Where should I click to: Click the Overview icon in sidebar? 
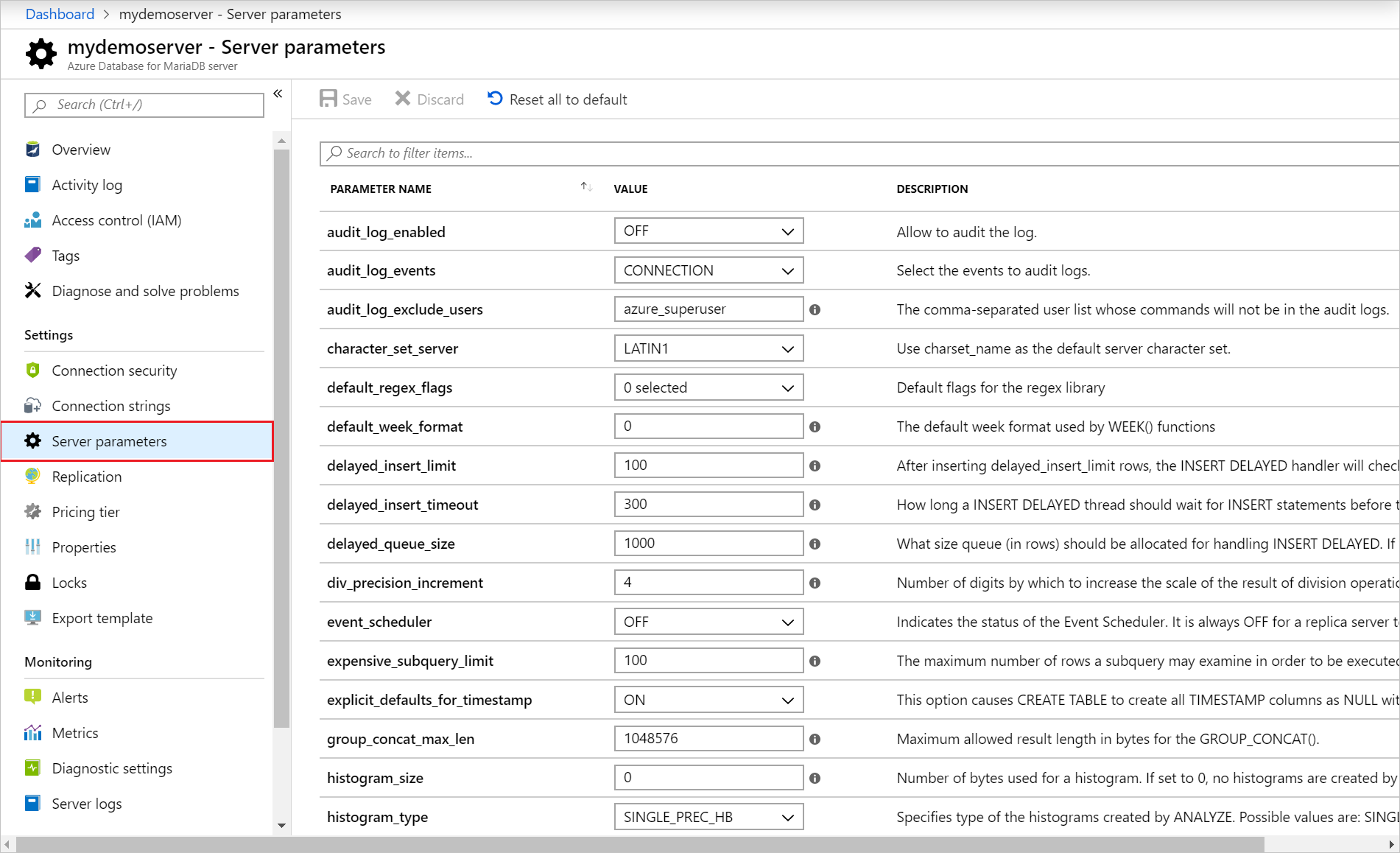point(32,150)
